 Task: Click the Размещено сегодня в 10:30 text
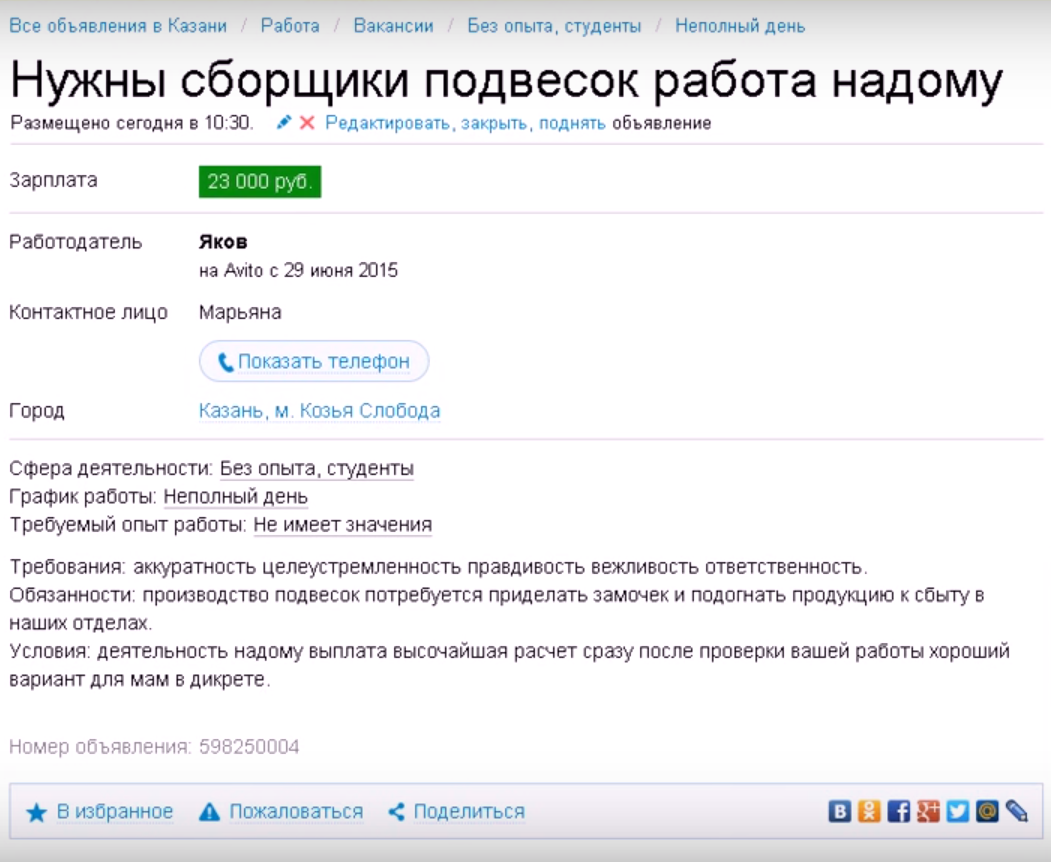[x=131, y=123]
